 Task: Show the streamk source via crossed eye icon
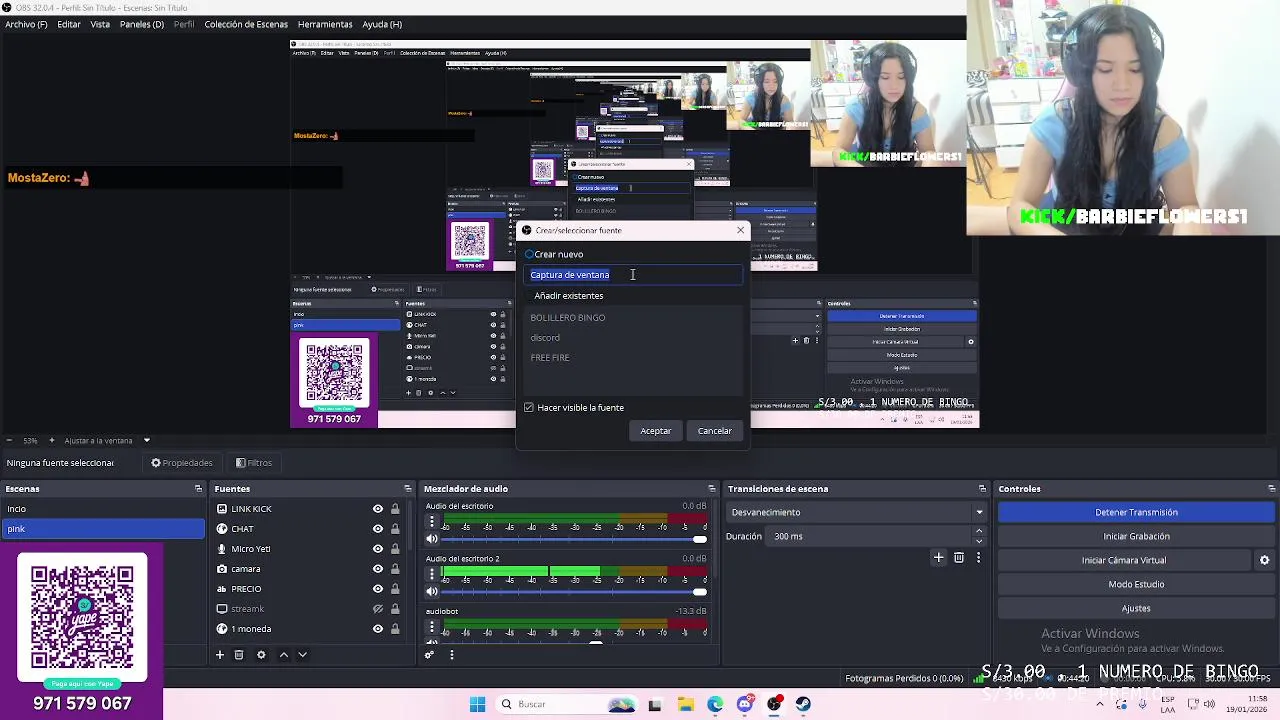(378, 609)
